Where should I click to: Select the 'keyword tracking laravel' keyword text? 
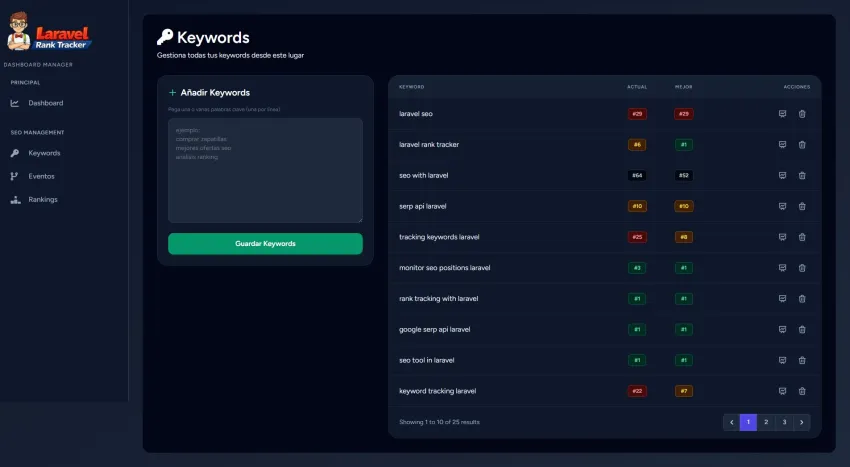coord(437,391)
